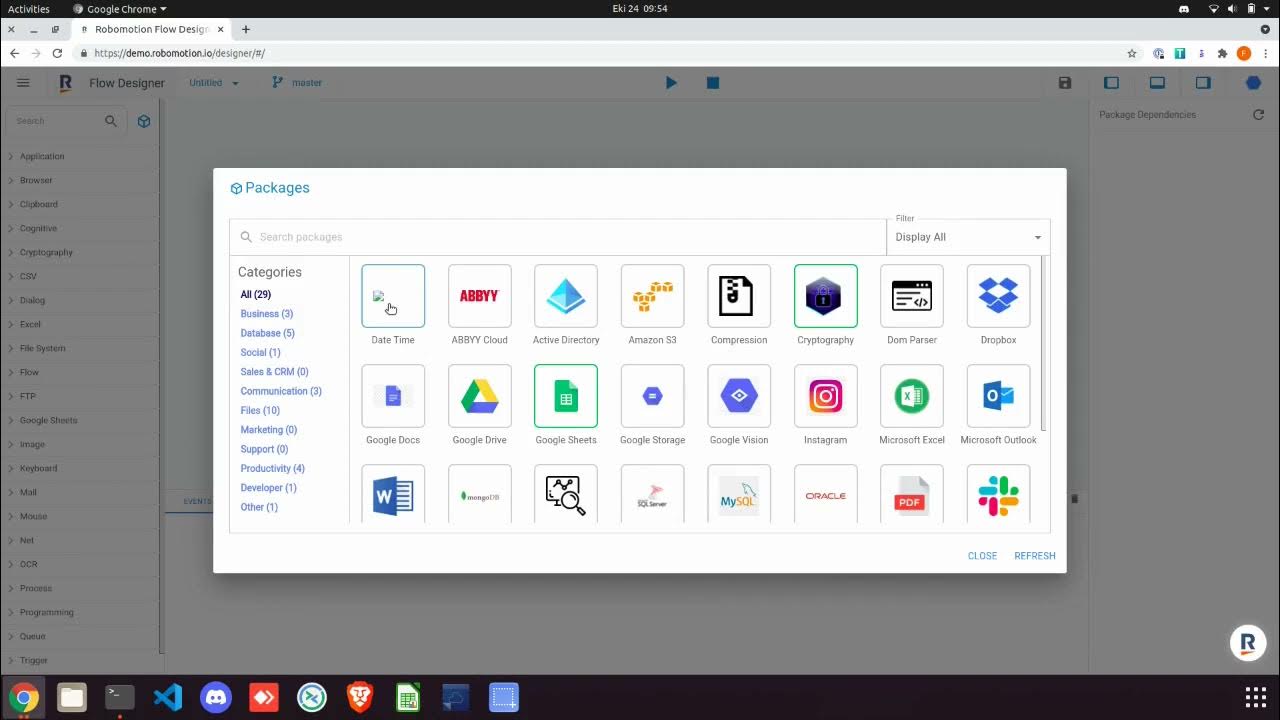Choose the Google Drive package
Screen dimensions: 1280x720
[x=480, y=396]
